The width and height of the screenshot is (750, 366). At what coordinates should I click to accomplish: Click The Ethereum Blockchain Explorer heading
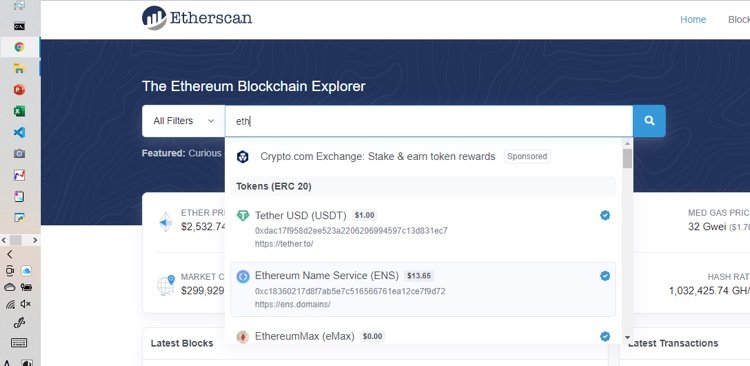pyautogui.click(x=254, y=87)
